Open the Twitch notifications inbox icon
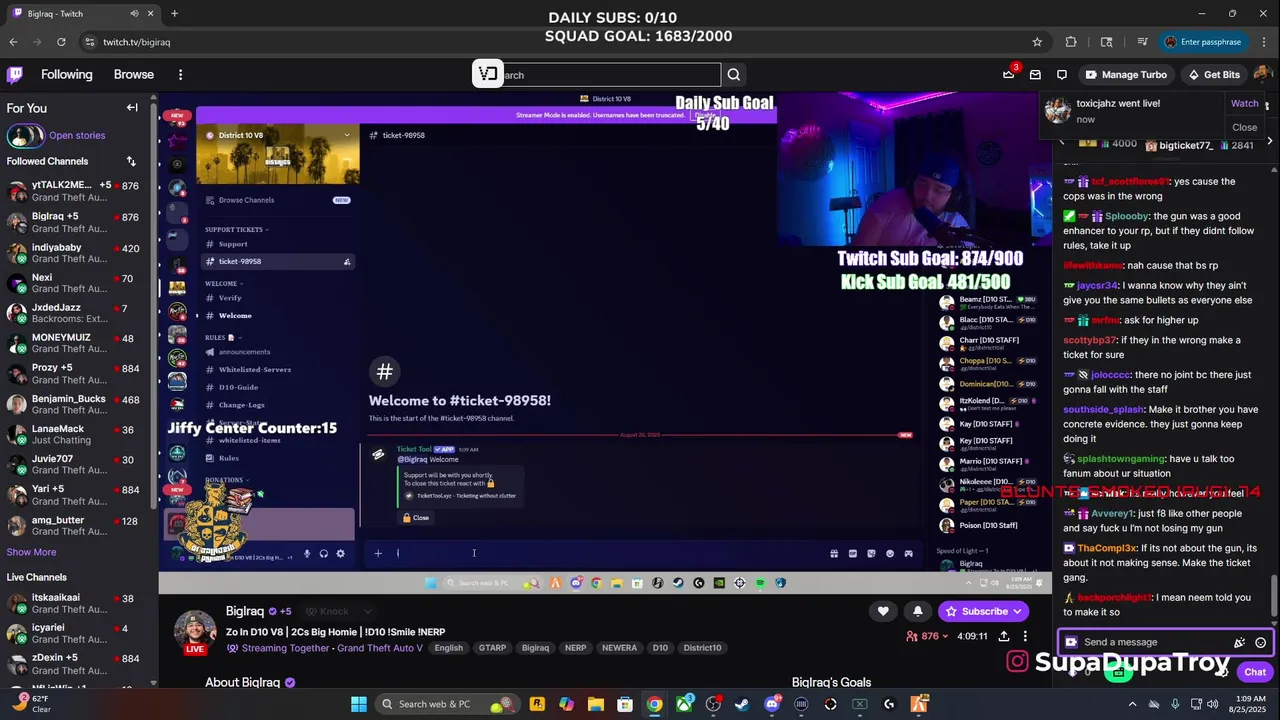1280x720 pixels. pyautogui.click(x=1035, y=74)
